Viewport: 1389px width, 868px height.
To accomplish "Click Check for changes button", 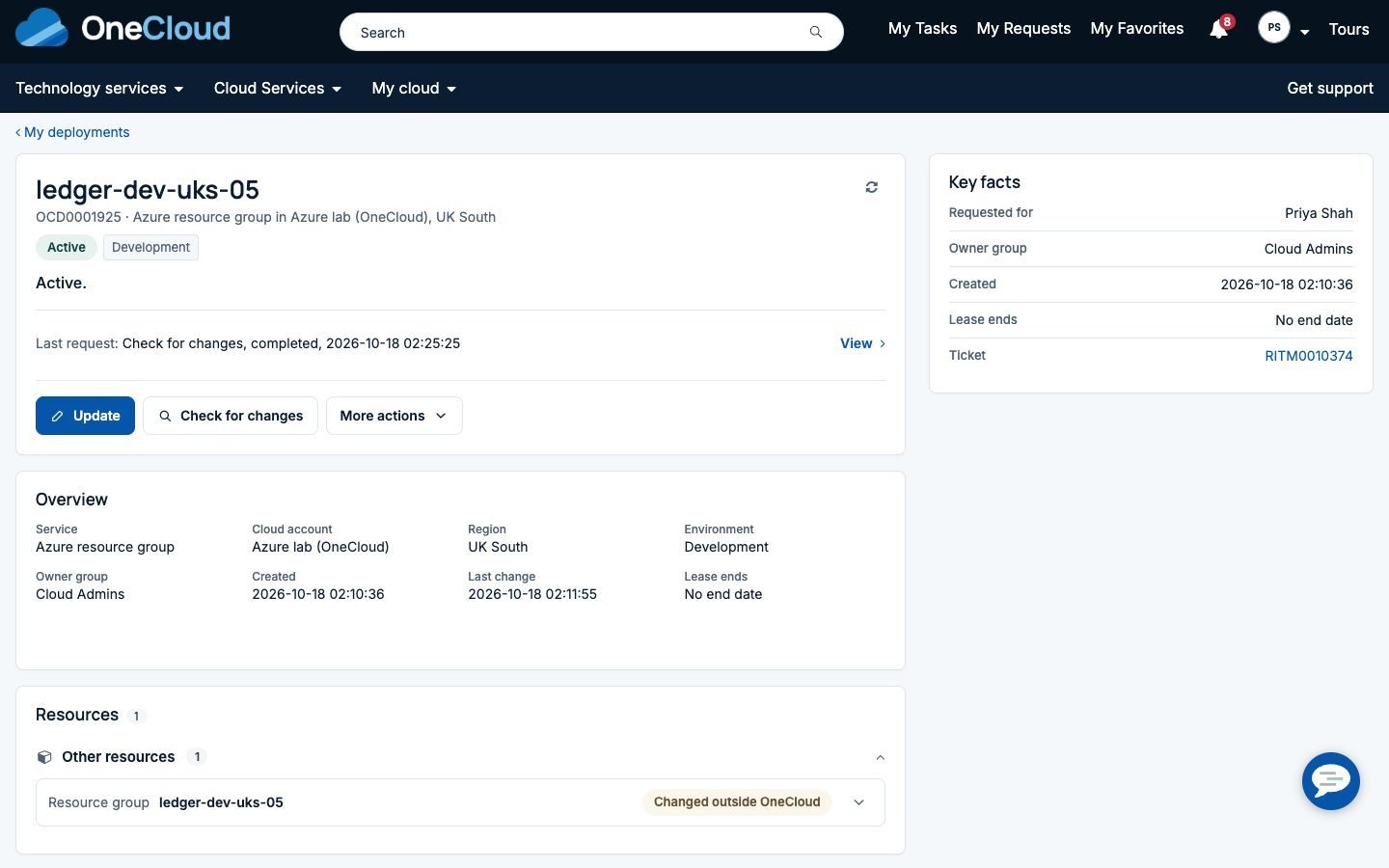I will coord(231,416).
